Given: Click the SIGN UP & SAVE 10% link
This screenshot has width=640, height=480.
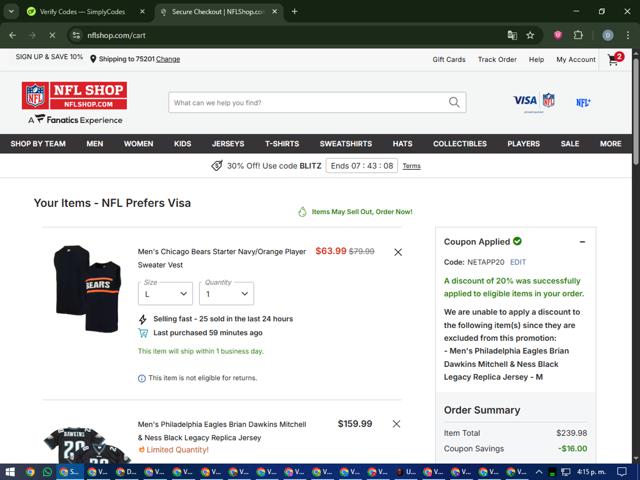Looking at the screenshot, I should (x=49, y=57).
